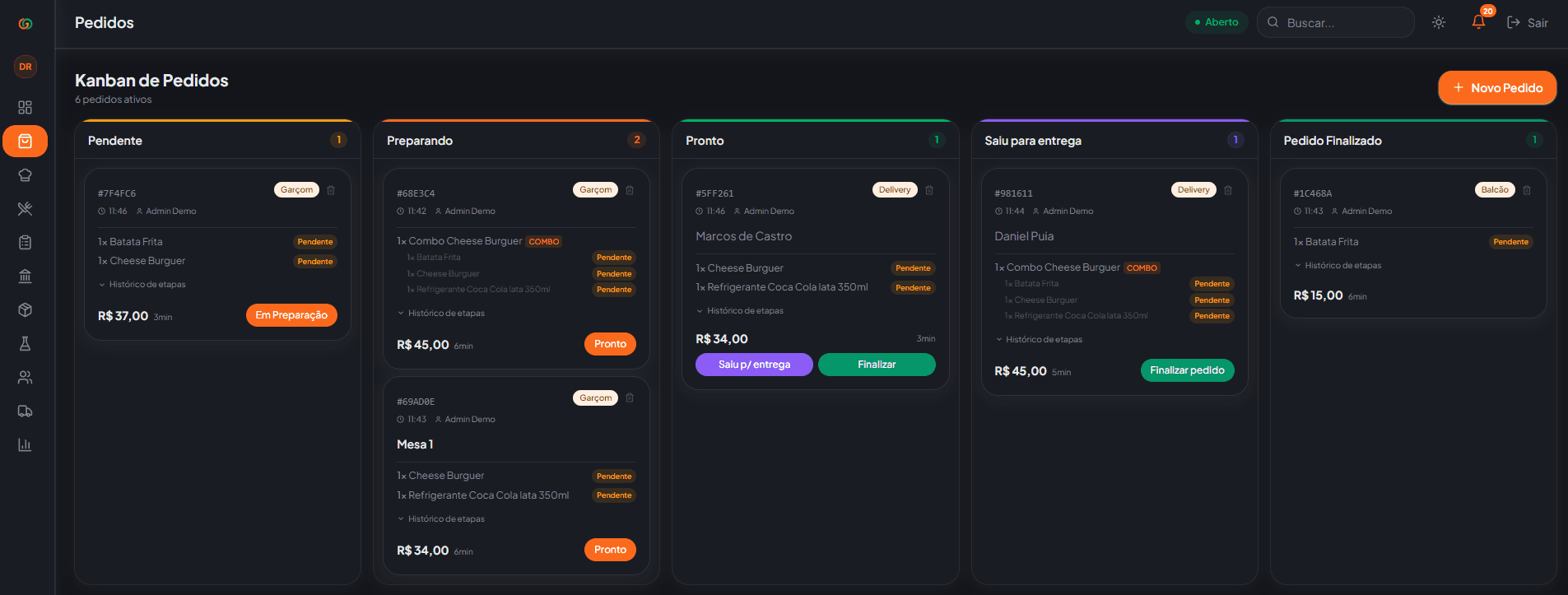Click '6 pedidos ativos' subtitle
Screen dimensions: 1568x595
(x=114, y=100)
